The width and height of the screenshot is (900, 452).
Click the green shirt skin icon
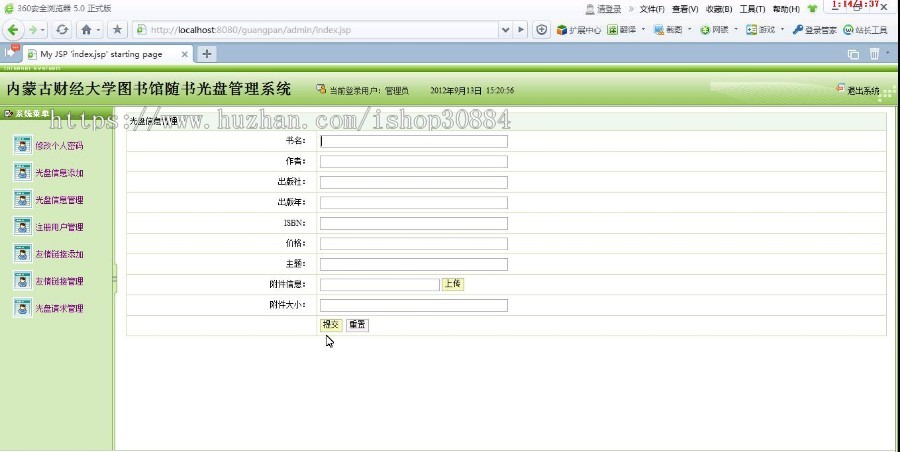click(812, 9)
